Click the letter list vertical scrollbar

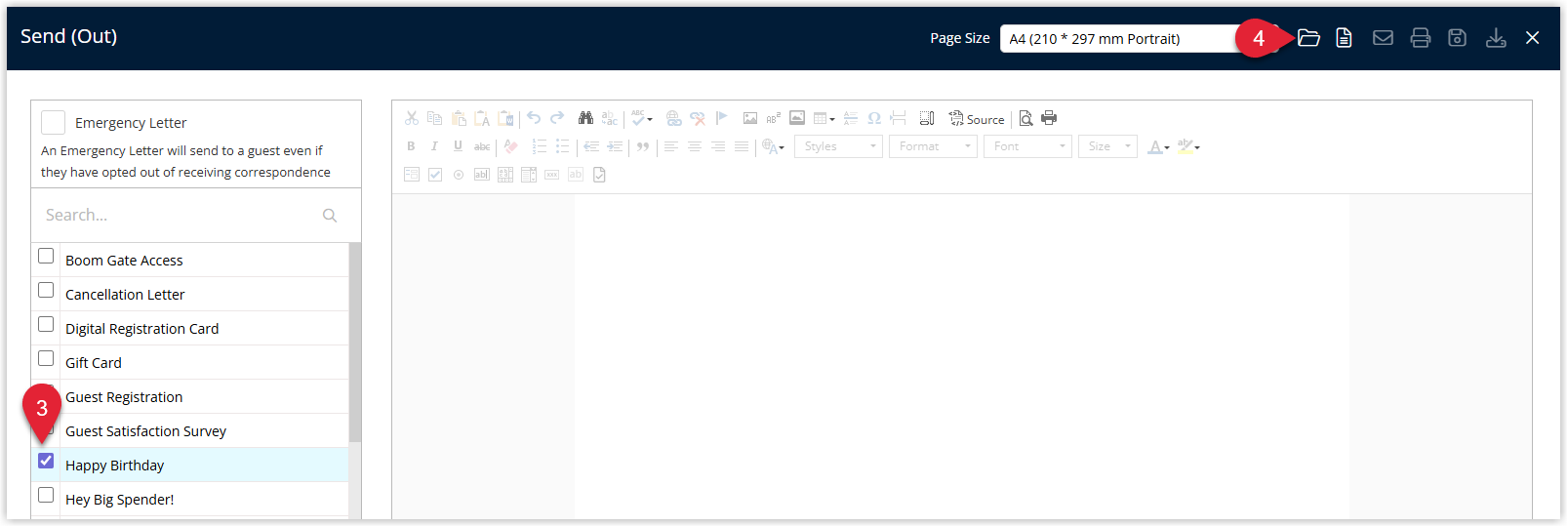(x=355, y=342)
